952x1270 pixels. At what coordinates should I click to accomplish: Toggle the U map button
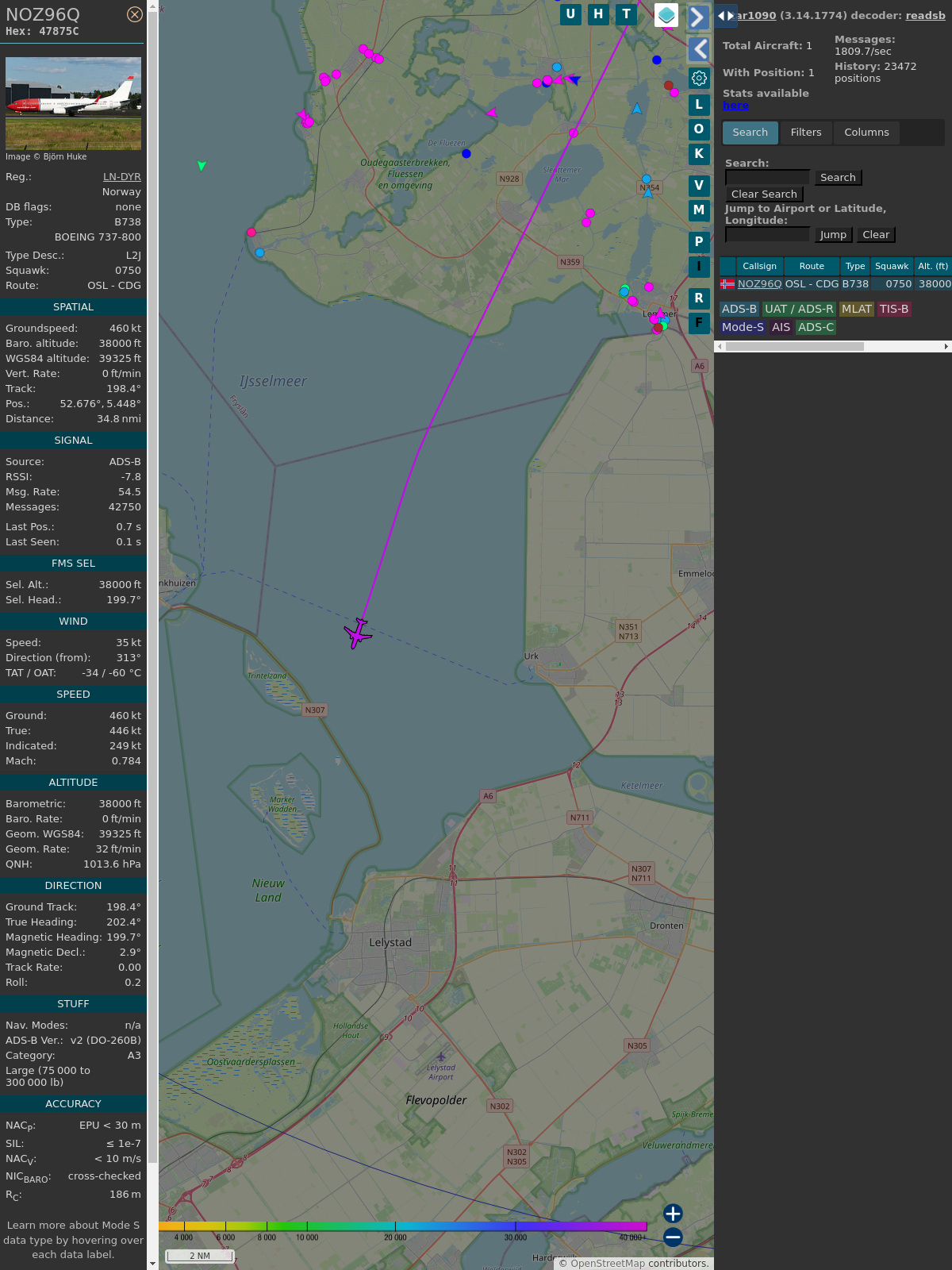coord(570,14)
